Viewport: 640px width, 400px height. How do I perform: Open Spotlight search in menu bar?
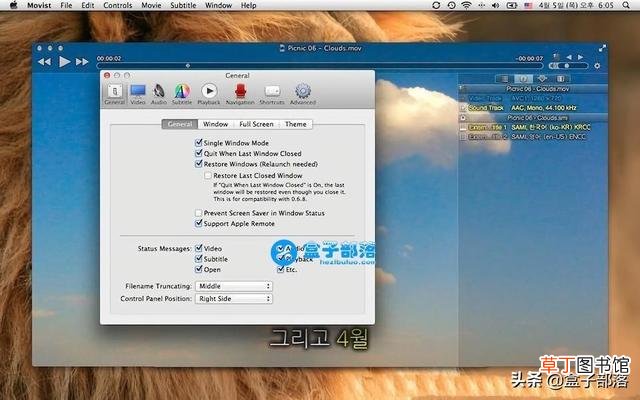click(626, 5)
